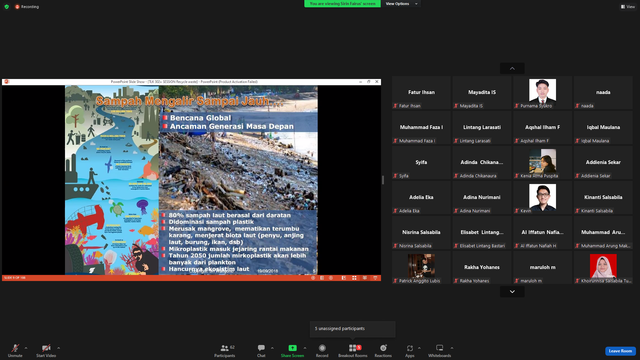Image resolution: width=640 pixels, height=360 pixels.
Task: Open video options arrow beside Start Video
Action: pyautogui.click(x=58, y=348)
